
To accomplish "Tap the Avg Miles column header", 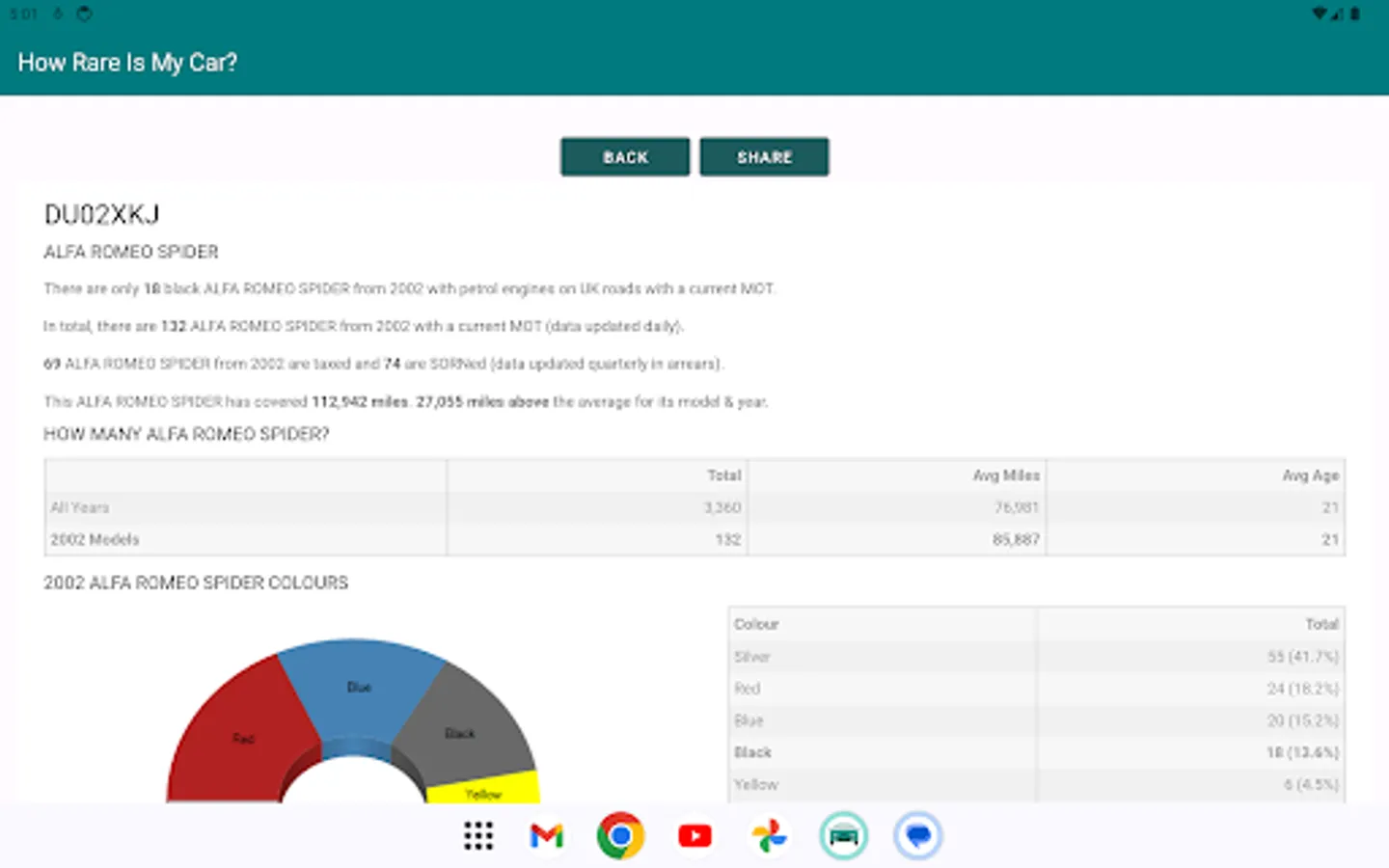I will (1006, 475).
